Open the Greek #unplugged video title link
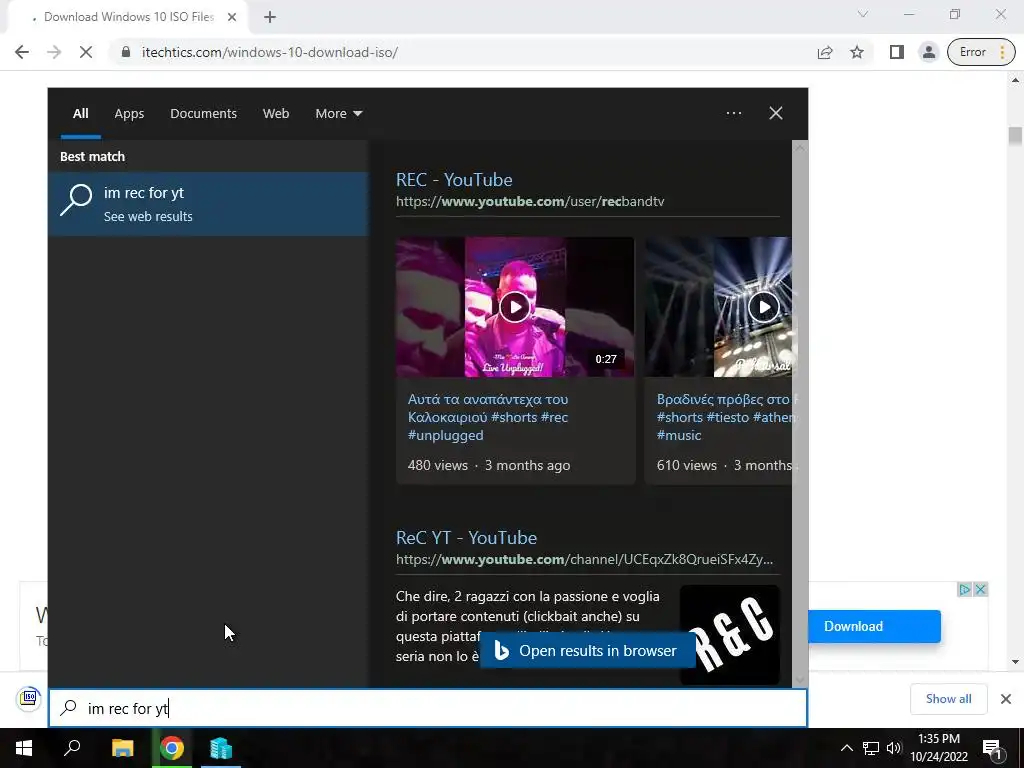This screenshot has width=1024, height=768. click(488, 417)
